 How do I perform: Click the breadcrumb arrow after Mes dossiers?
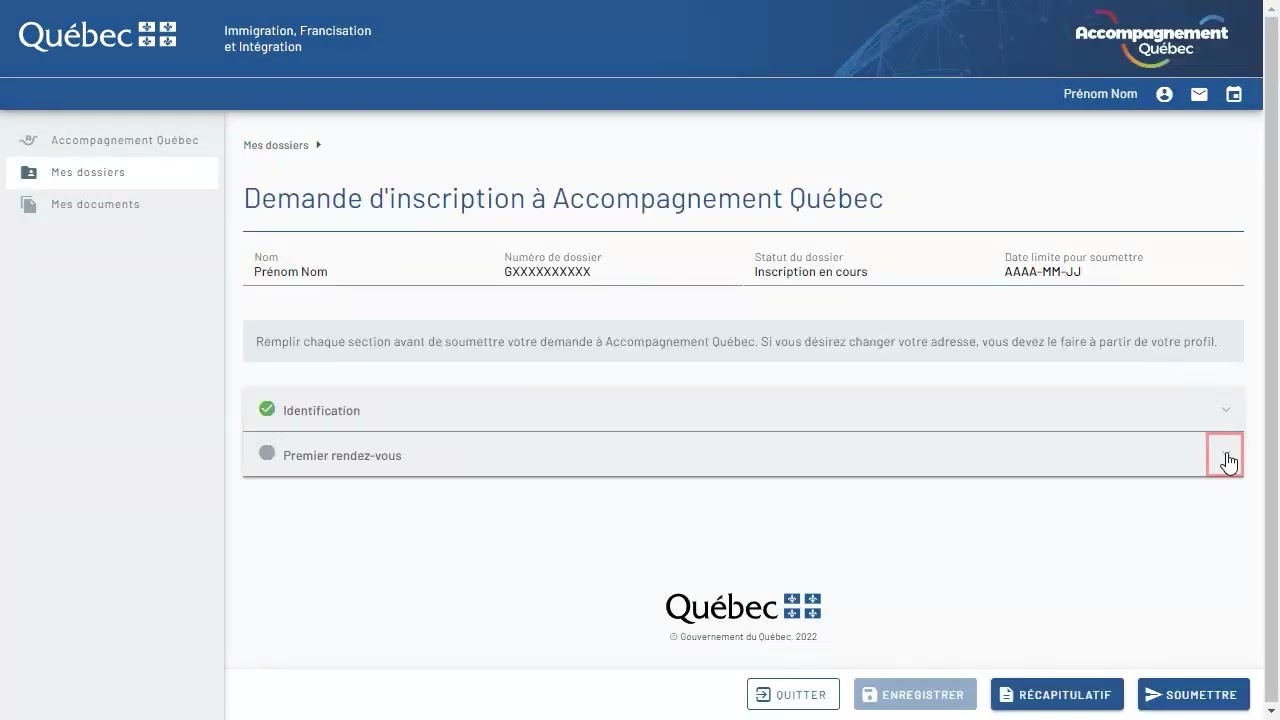pos(318,145)
